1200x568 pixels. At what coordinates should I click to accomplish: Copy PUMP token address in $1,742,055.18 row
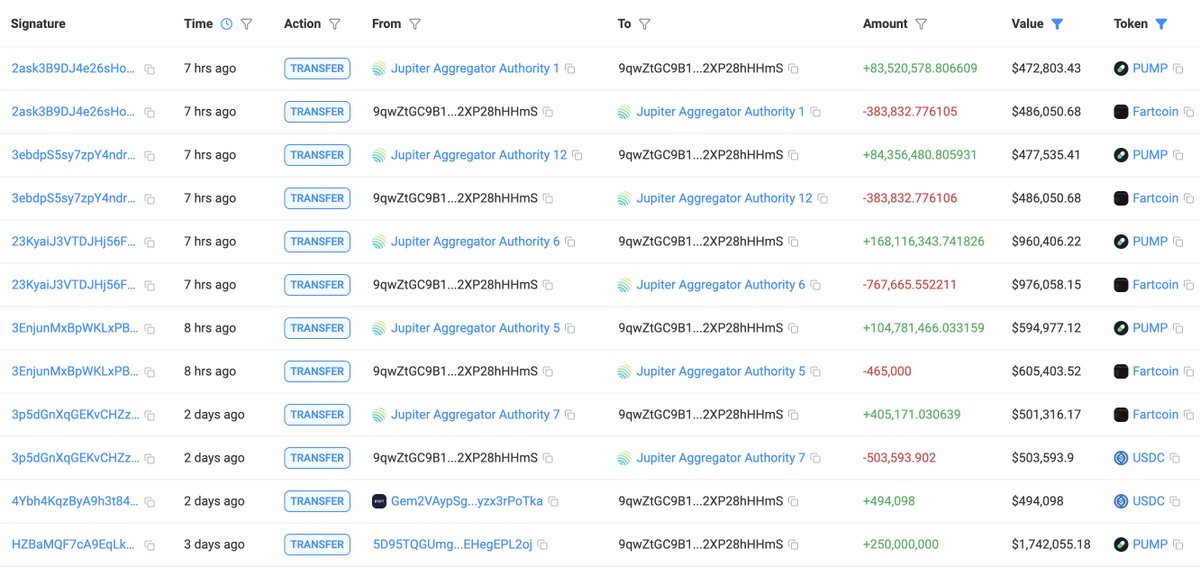tap(1178, 545)
